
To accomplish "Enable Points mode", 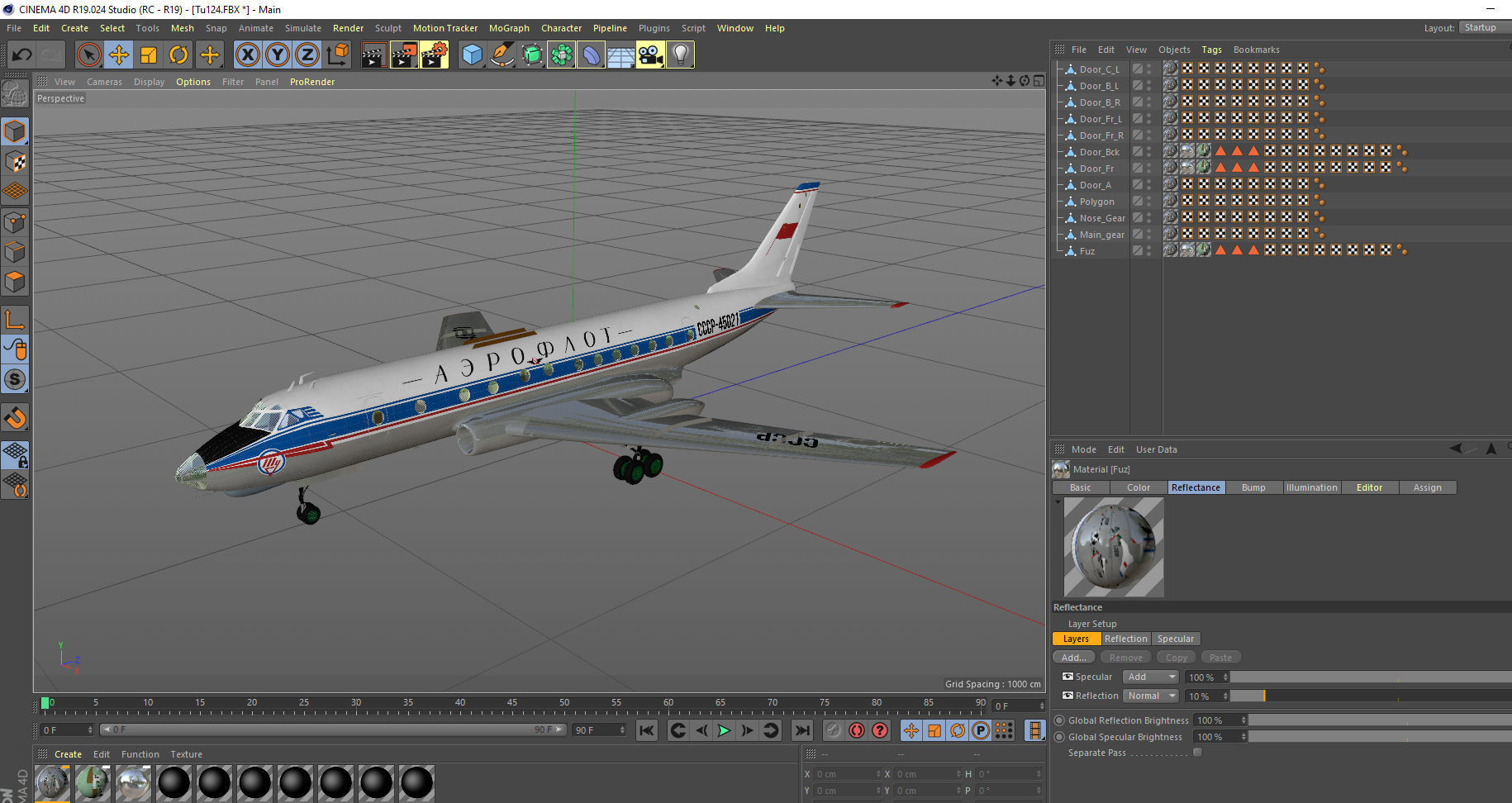I will pos(15,222).
